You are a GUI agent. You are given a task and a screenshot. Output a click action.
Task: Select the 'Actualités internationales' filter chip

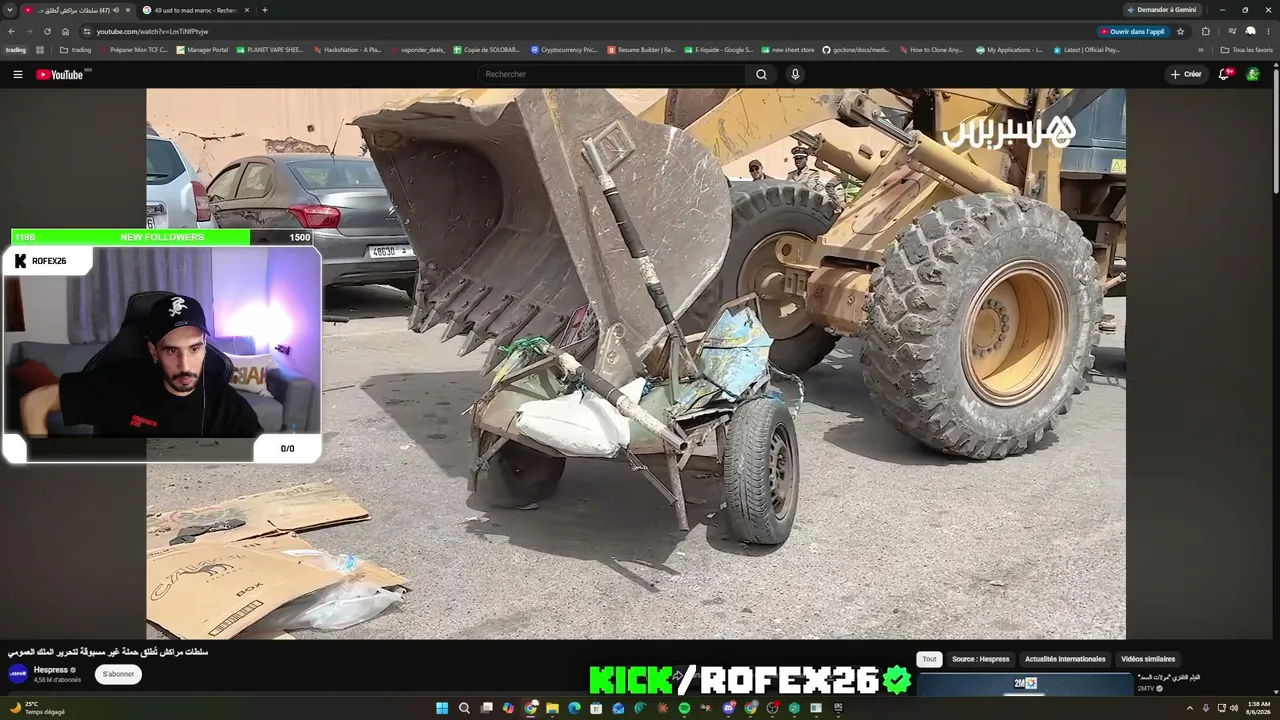click(1065, 659)
